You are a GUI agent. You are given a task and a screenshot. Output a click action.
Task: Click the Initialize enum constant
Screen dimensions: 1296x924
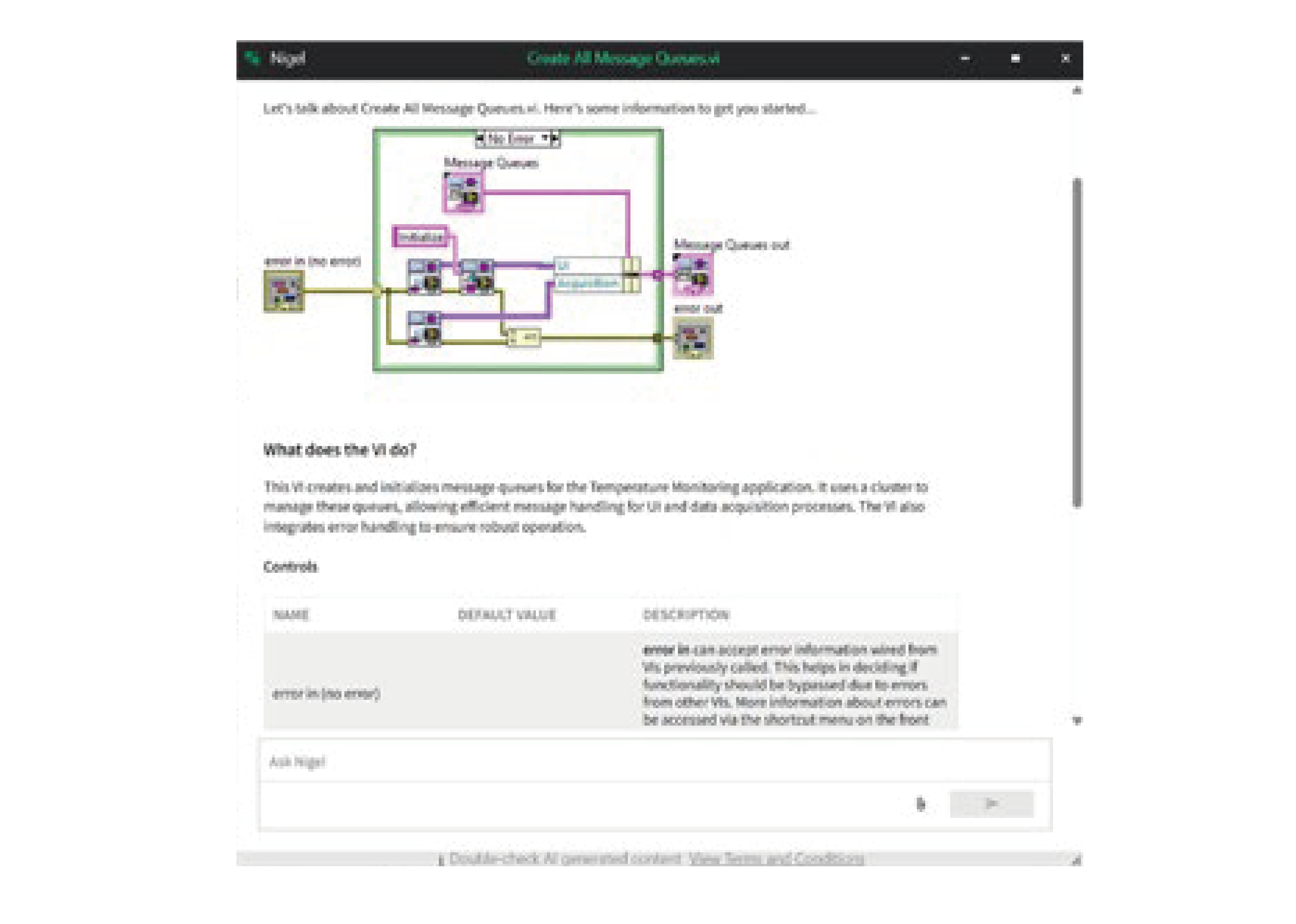tap(420, 237)
